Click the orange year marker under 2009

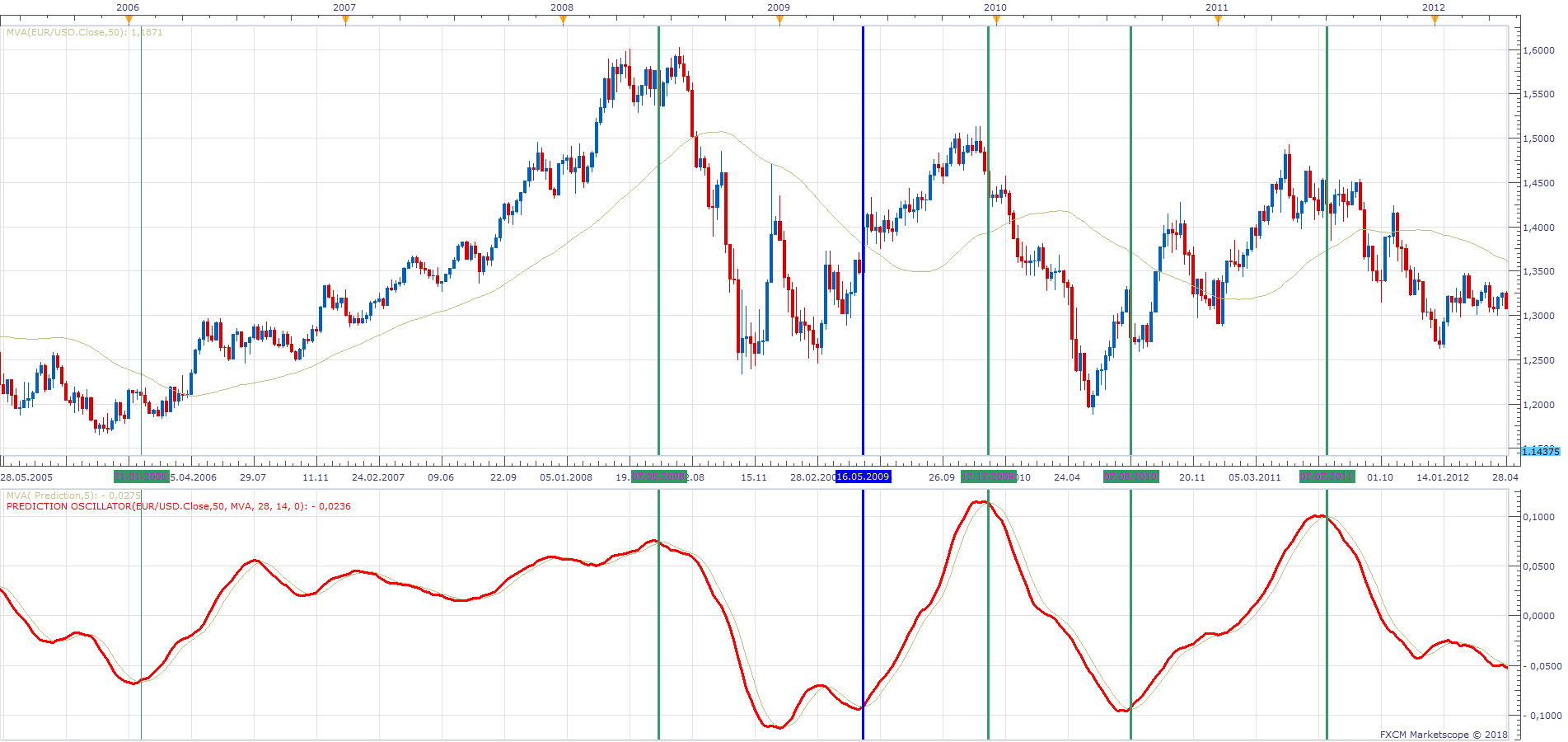click(x=779, y=20)
